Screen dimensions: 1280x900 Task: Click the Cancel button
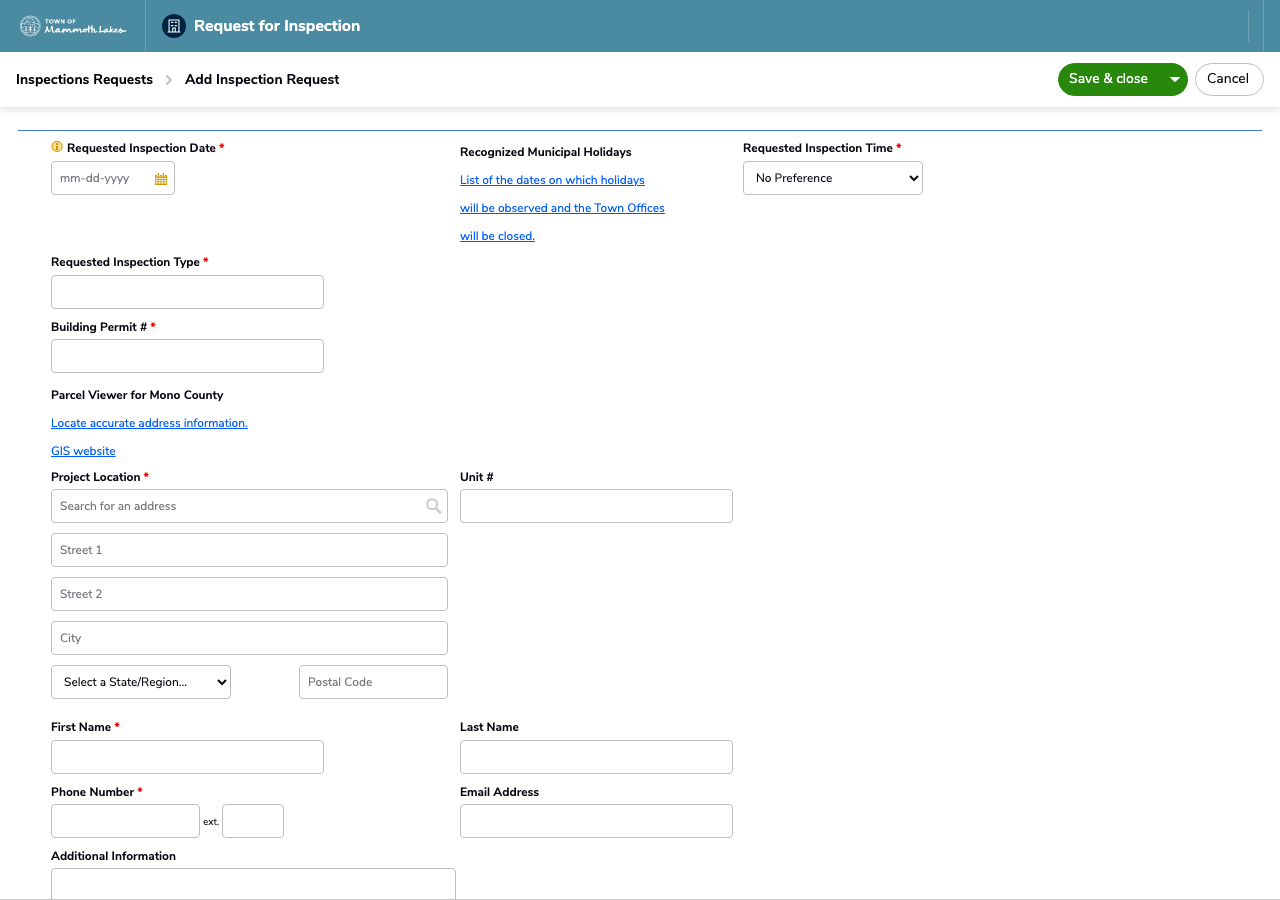pos(1229,80)
